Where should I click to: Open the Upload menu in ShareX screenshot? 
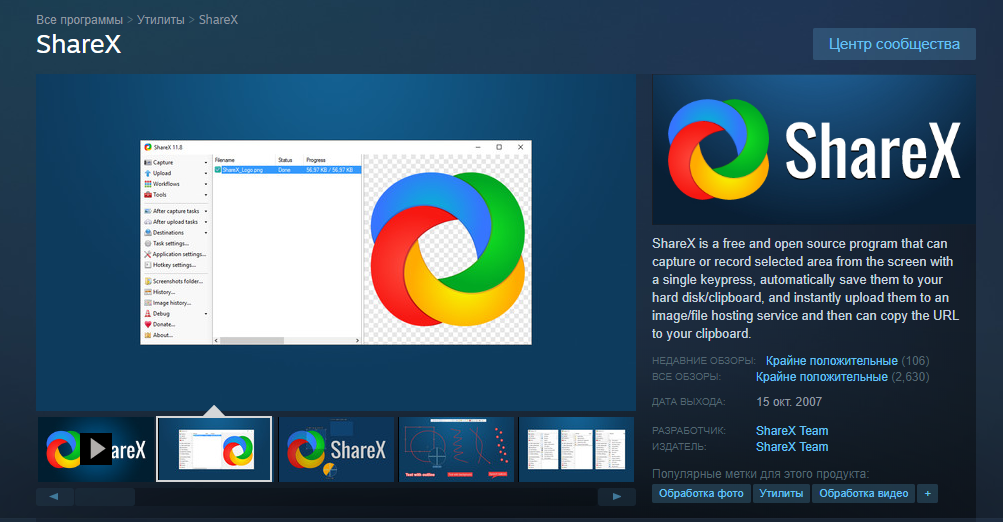[176, 173]
